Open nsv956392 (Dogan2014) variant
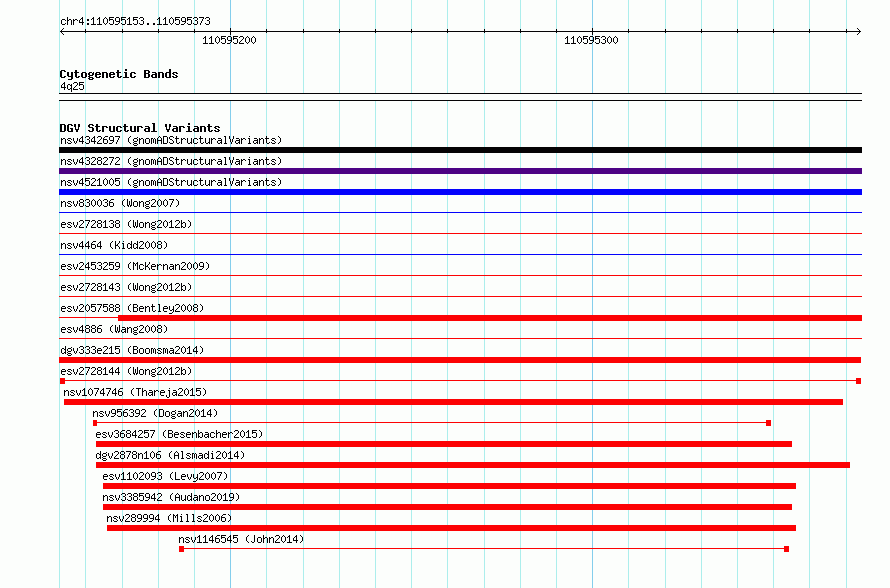 [155, 413]
